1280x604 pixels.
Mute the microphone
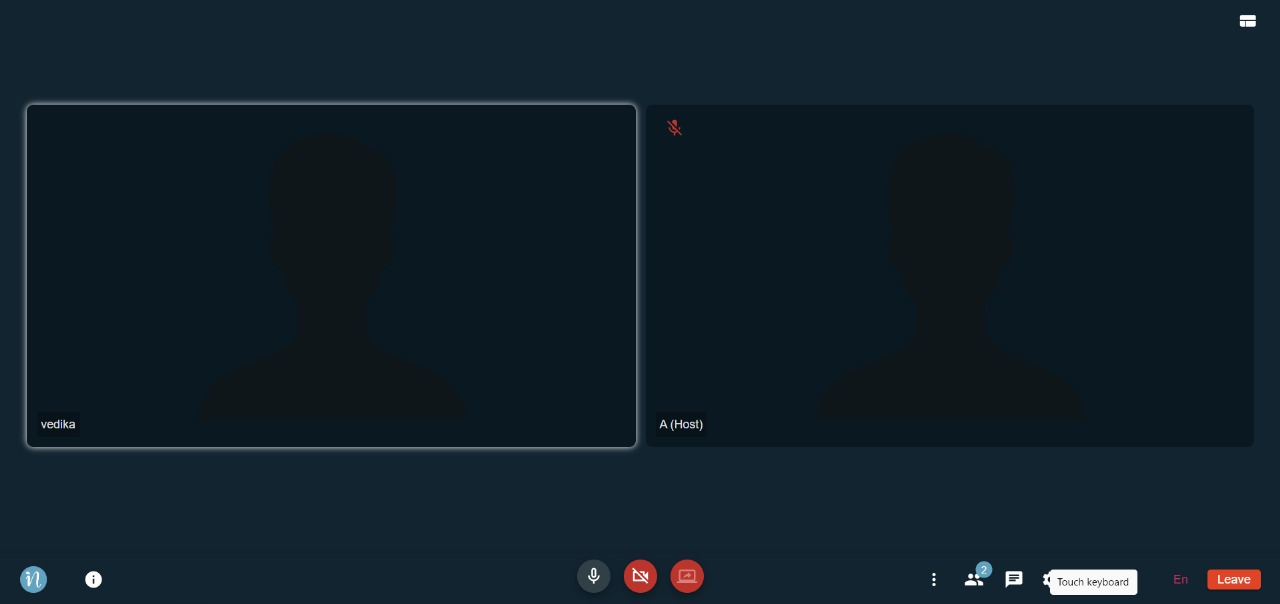[593, 576]
